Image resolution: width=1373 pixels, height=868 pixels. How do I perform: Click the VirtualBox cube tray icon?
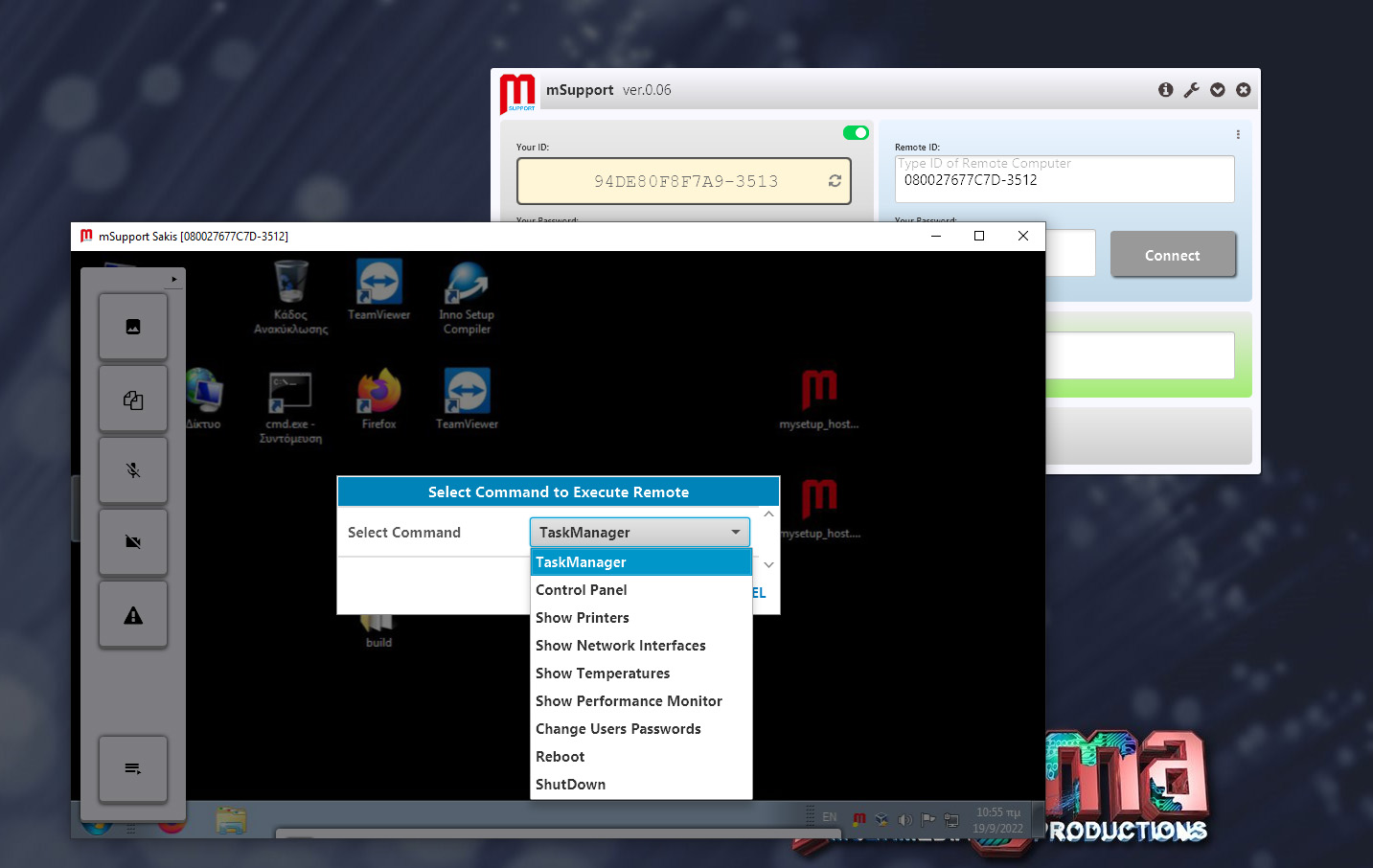coord(881,819)
